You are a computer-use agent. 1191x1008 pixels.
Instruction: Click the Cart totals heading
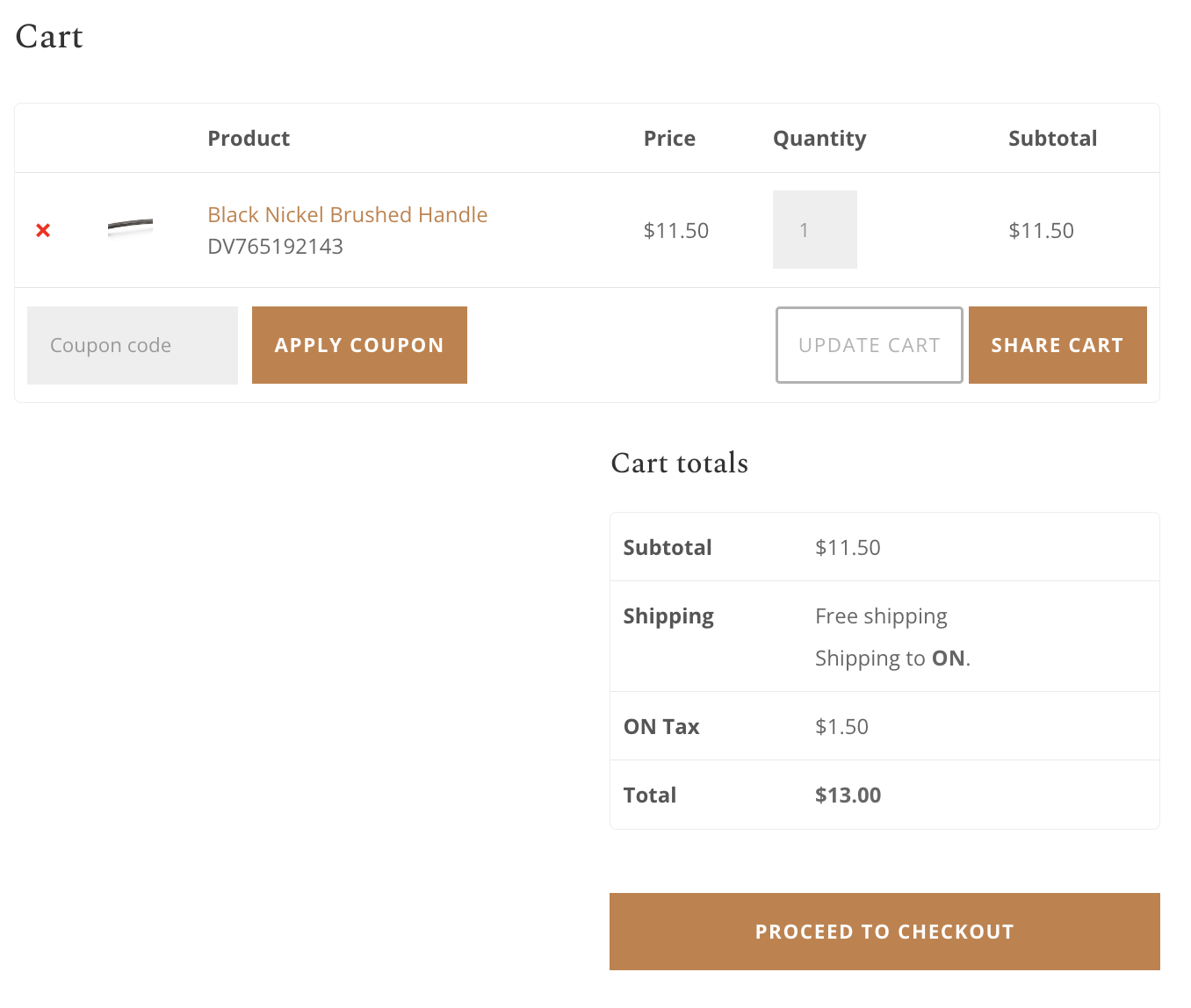click(x=679, y=464)
